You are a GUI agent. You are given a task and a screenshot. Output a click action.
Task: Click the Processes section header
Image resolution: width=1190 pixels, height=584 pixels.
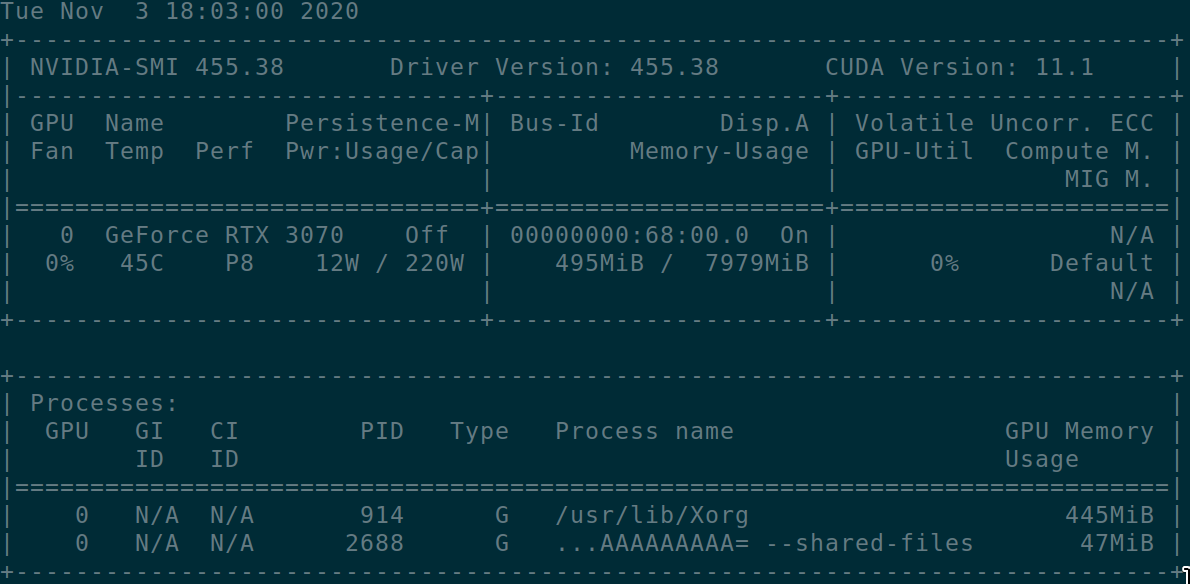[104, 403]
